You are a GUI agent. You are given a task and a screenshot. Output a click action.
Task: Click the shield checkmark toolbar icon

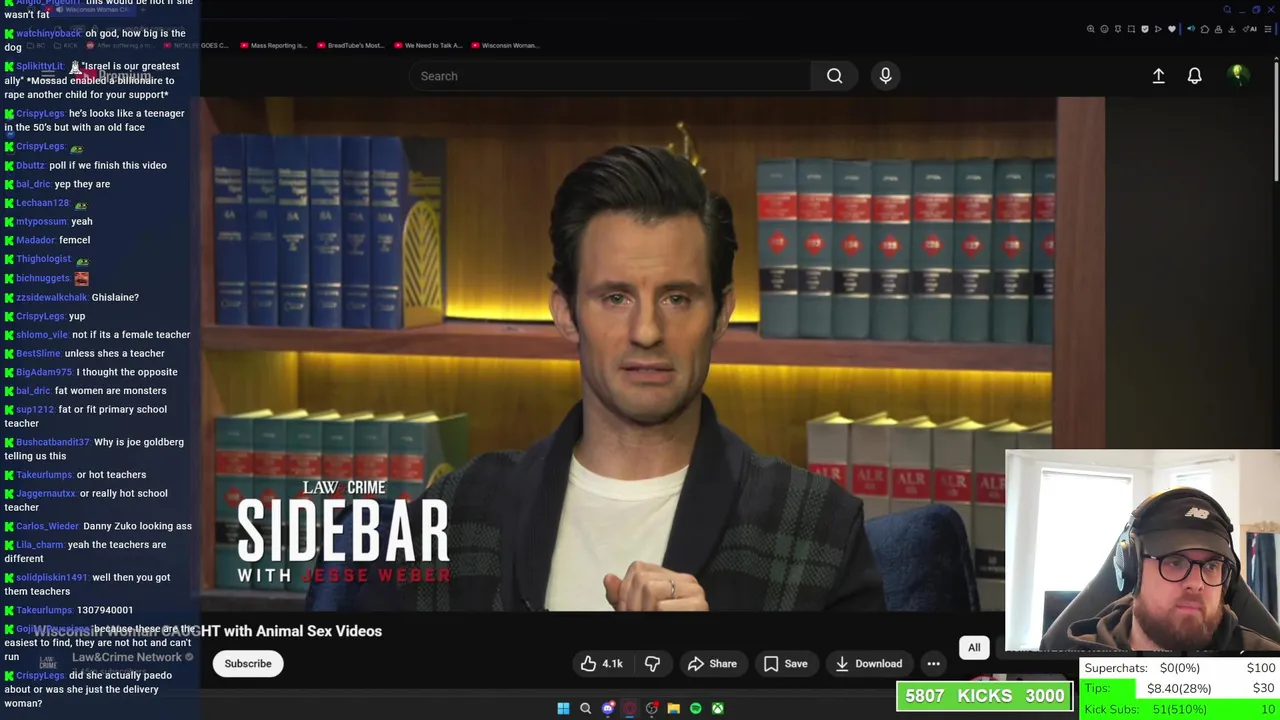click(1145, 29)
